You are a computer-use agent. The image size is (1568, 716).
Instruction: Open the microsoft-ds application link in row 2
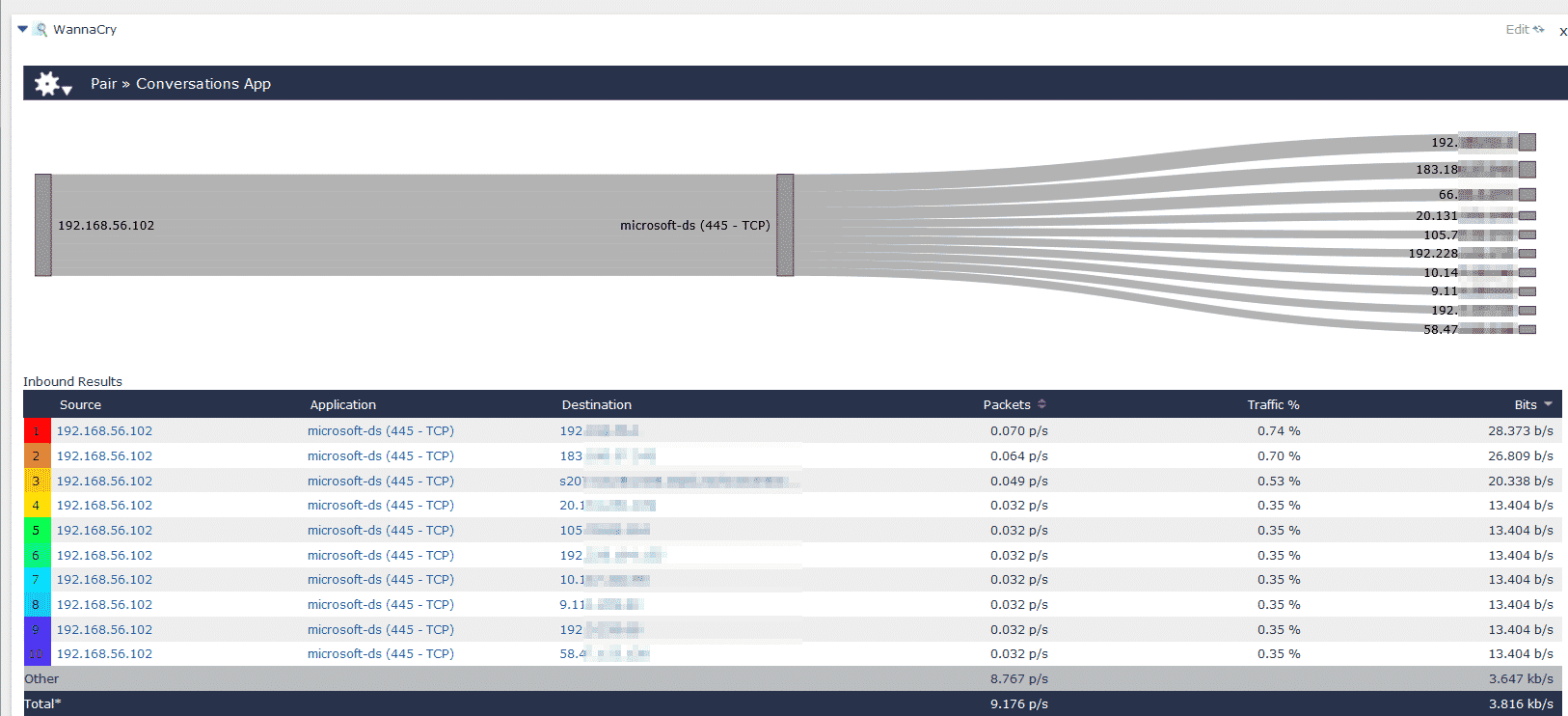point(381,455)
